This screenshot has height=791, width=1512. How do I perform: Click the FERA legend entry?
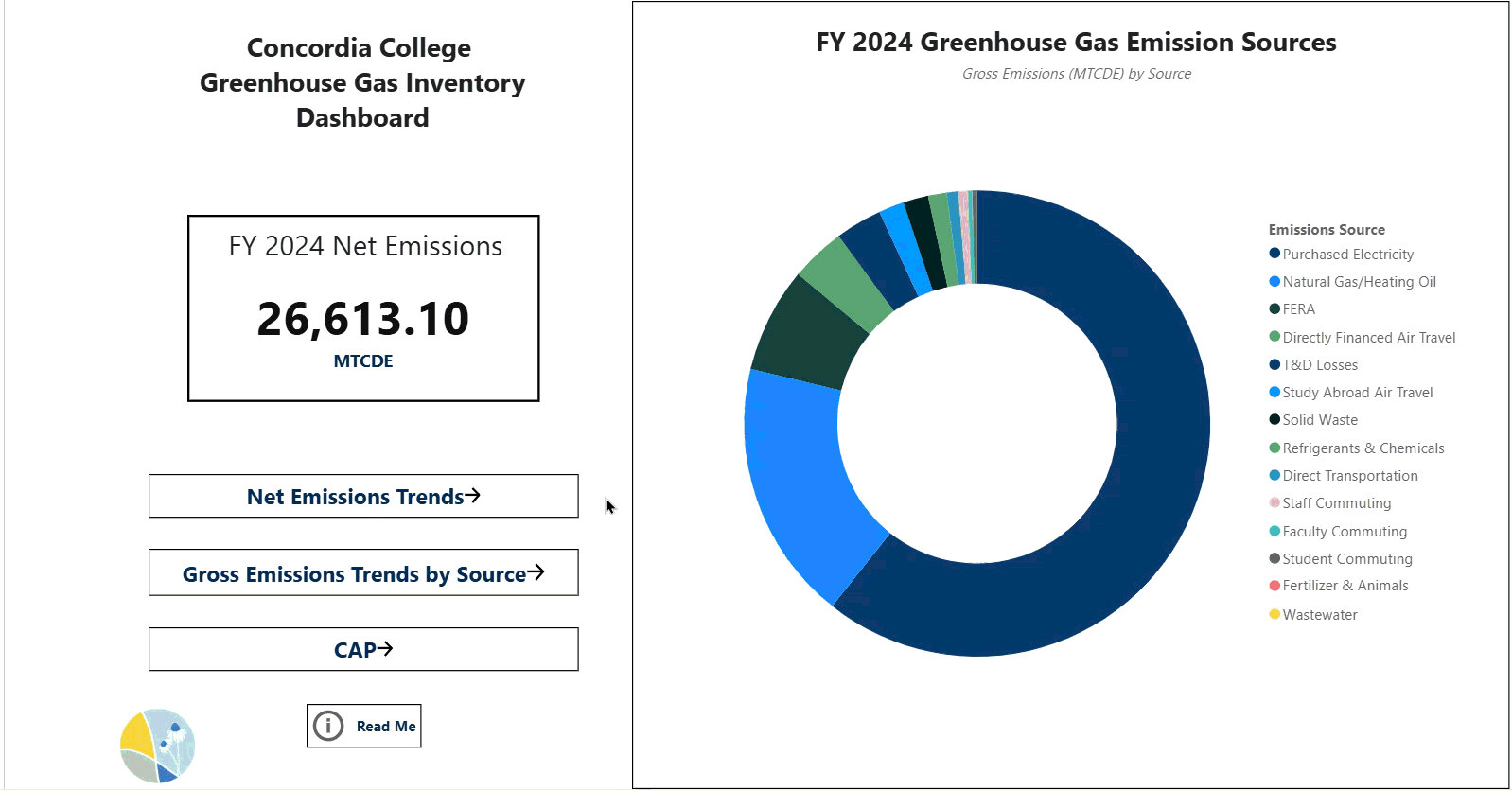1298,309
